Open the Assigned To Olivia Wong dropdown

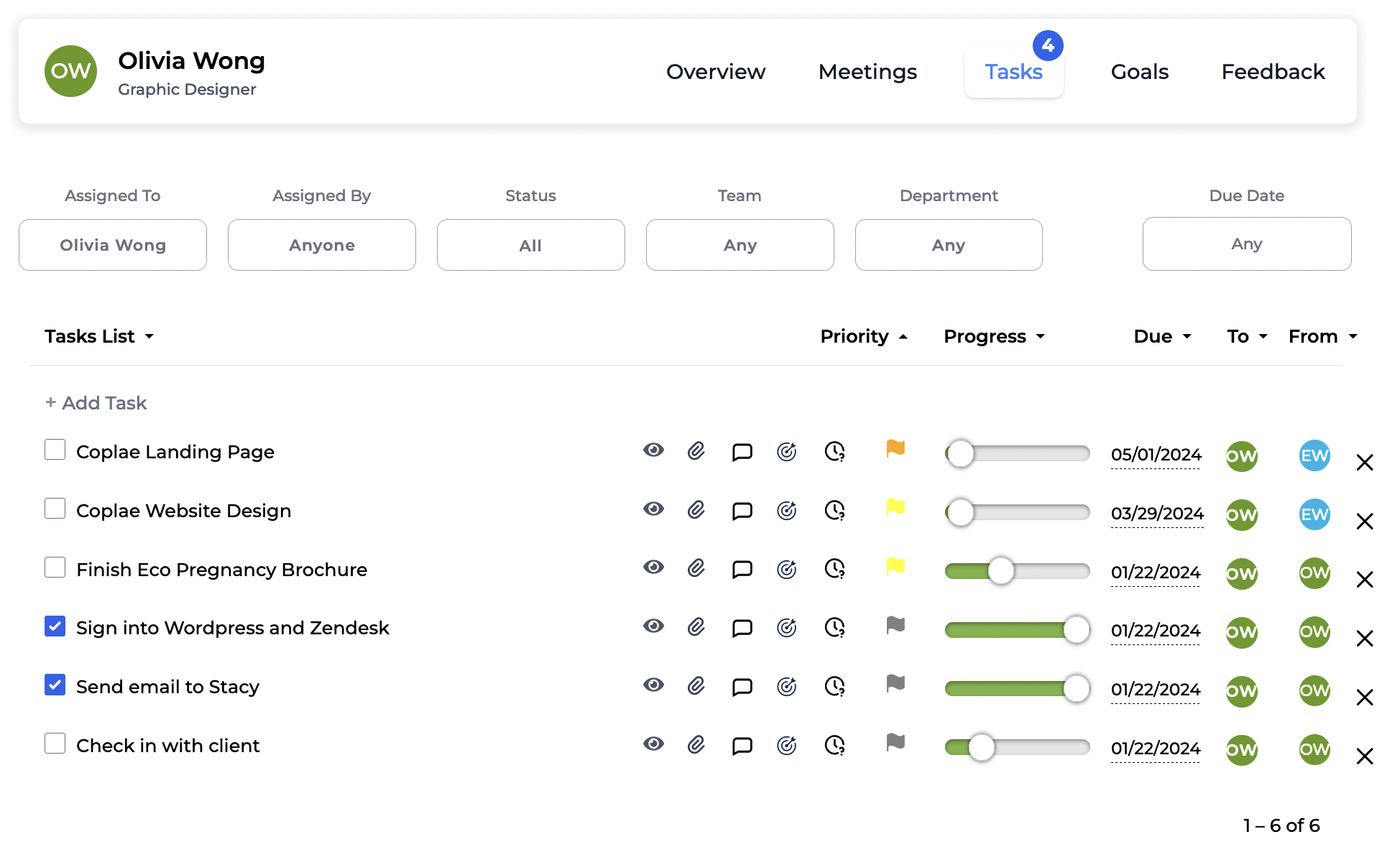point(113,245)
